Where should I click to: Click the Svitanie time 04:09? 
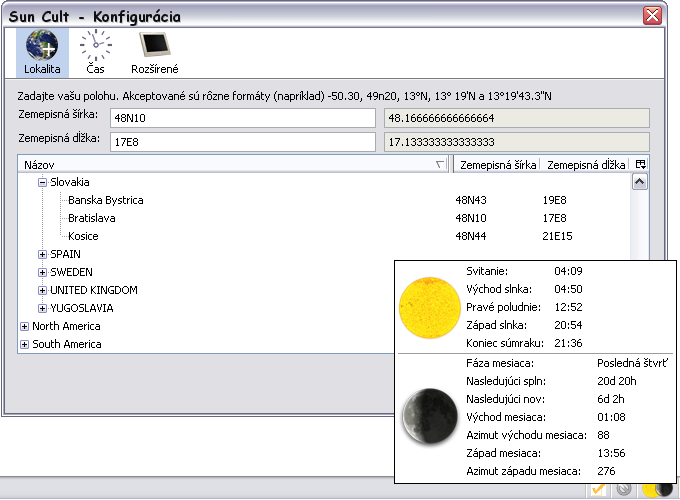pyautogui.click(x=568, y=271)
